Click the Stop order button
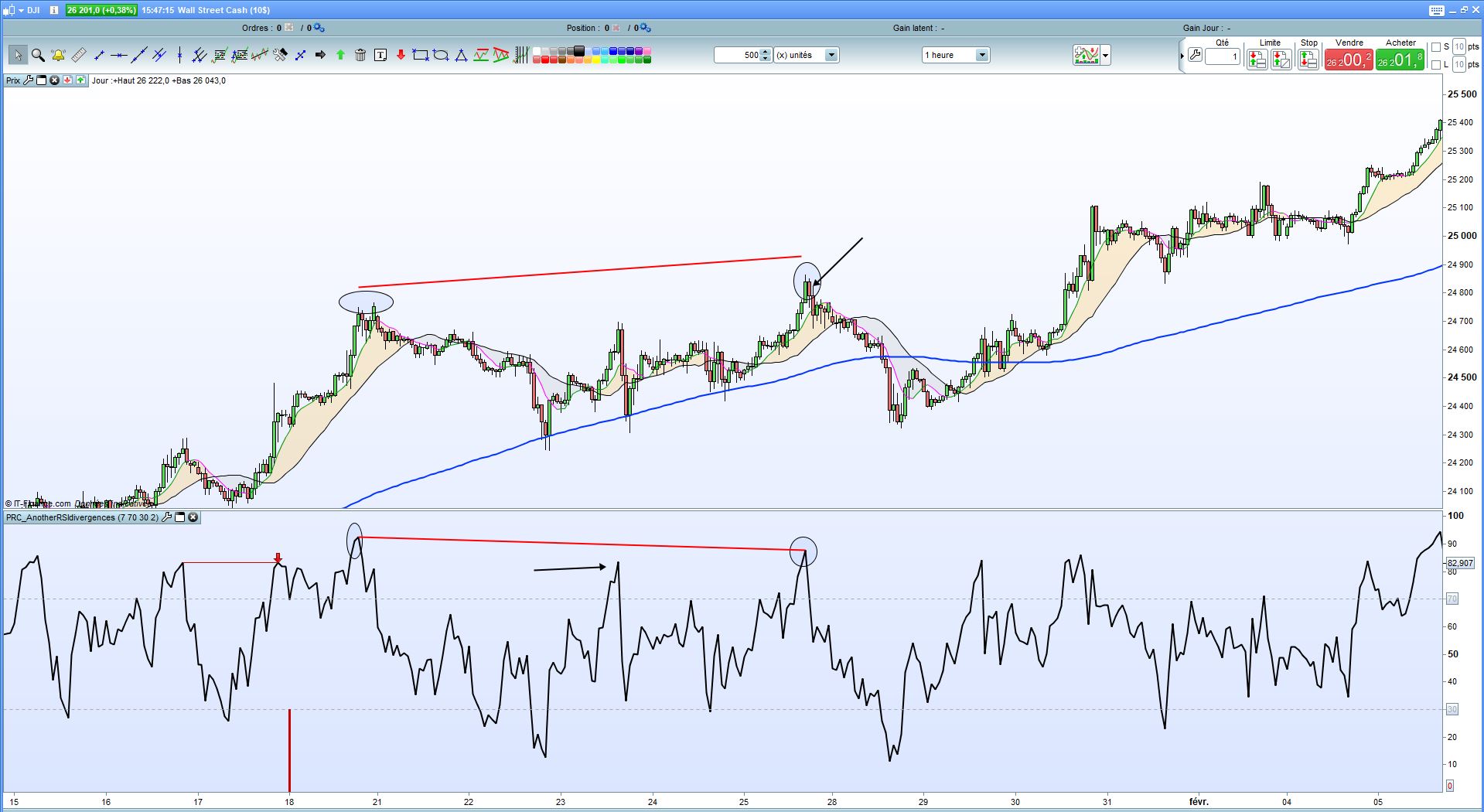The width and height of the screenshot is (1484, 812). point(1308,60)
